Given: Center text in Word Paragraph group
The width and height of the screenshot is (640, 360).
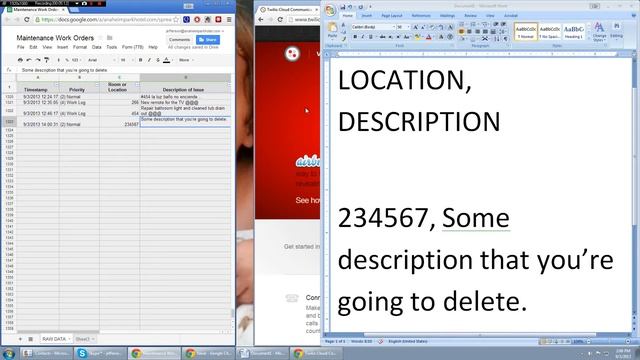Looking at the screenshot, I should pos(469,31).
